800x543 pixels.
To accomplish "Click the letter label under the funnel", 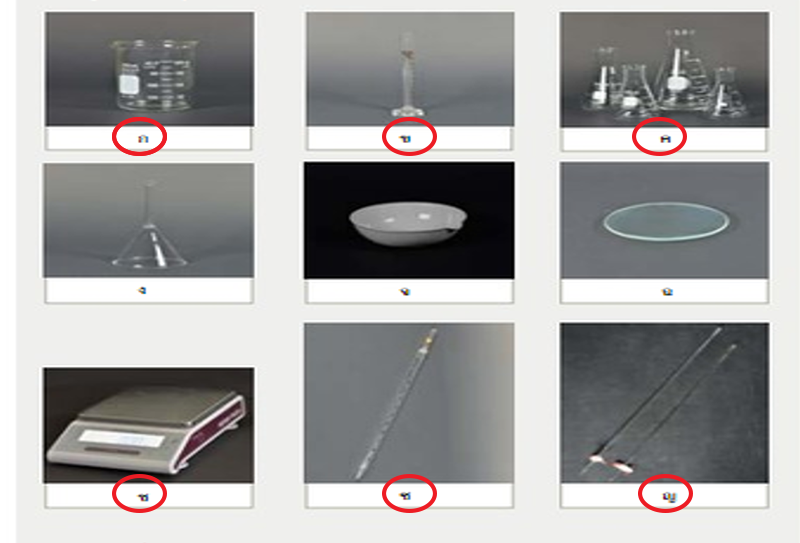I will [142, 290].
